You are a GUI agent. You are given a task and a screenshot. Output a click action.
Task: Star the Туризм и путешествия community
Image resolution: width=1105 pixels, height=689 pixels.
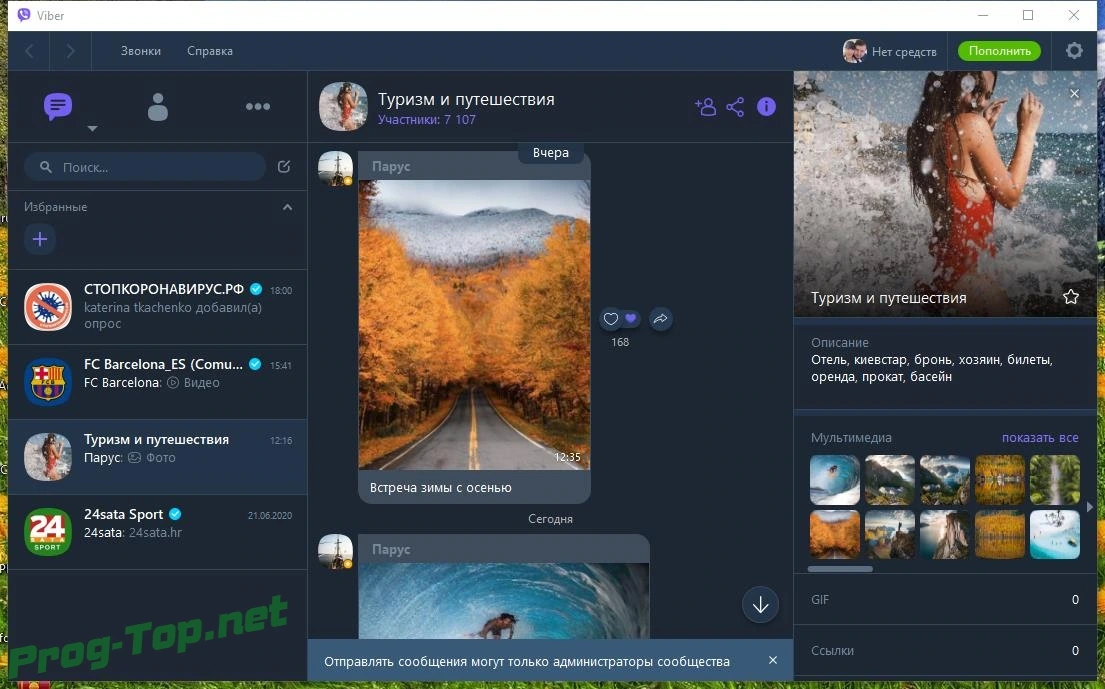(x=1070, y=297)
